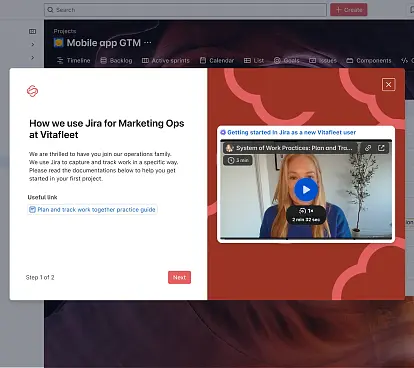414x368 pixels.
Task: Switch to the List tab
Action: 254,60
